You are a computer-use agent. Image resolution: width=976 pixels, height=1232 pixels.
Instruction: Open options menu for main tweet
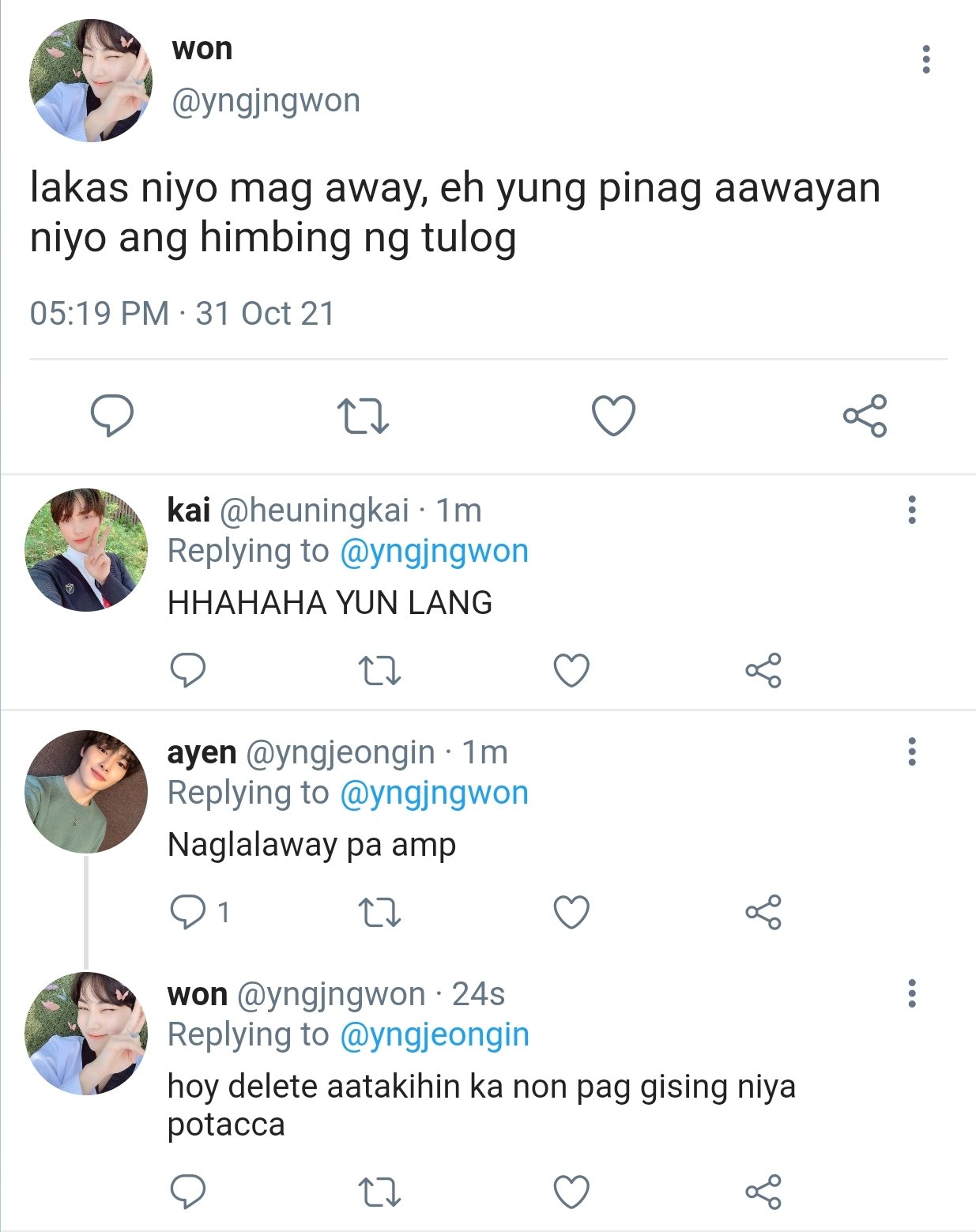coord(926,59)
